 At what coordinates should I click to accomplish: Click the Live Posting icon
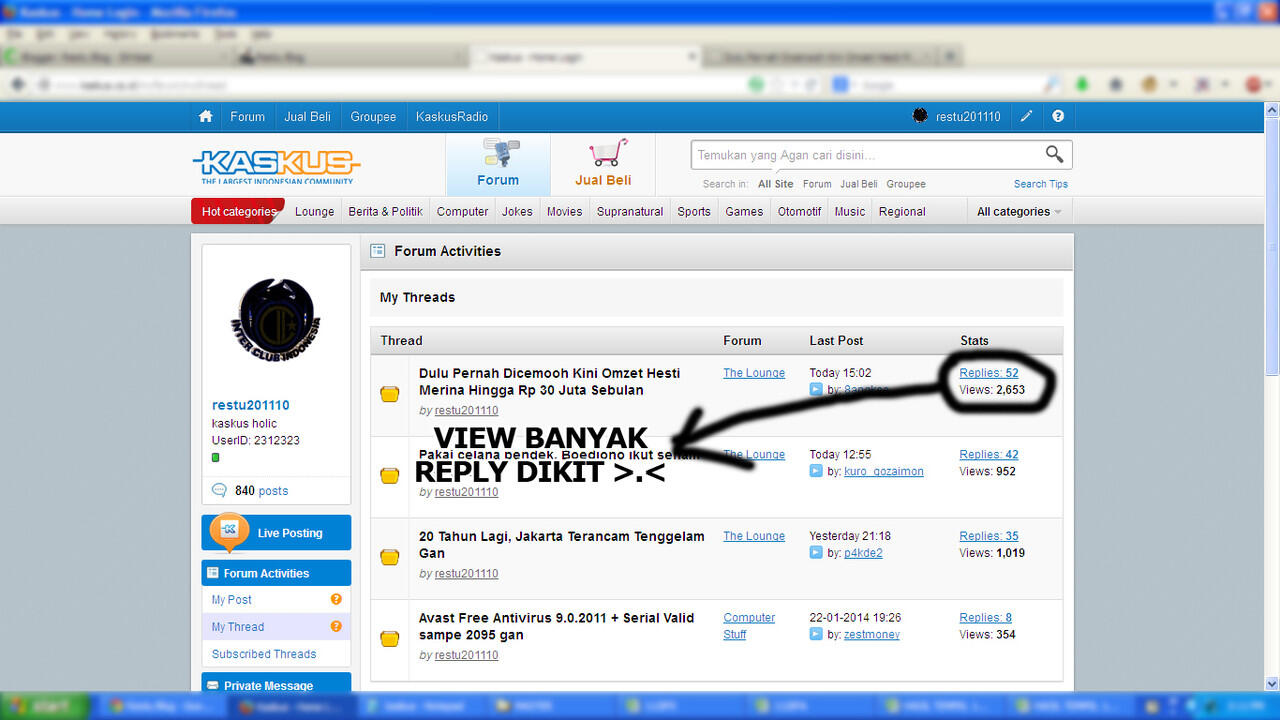pos(229,531)
